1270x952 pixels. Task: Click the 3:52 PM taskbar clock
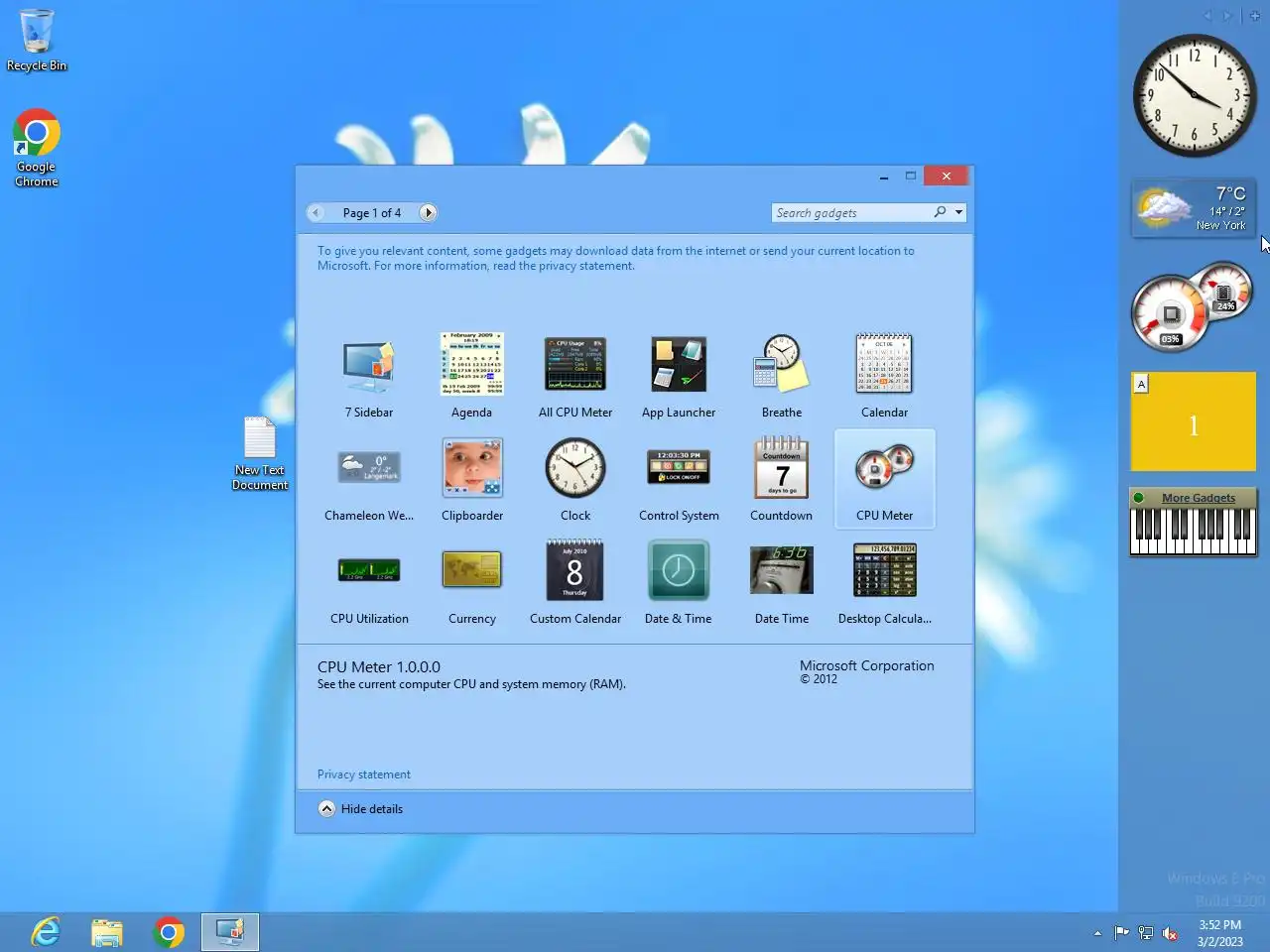click(1219, 933)
